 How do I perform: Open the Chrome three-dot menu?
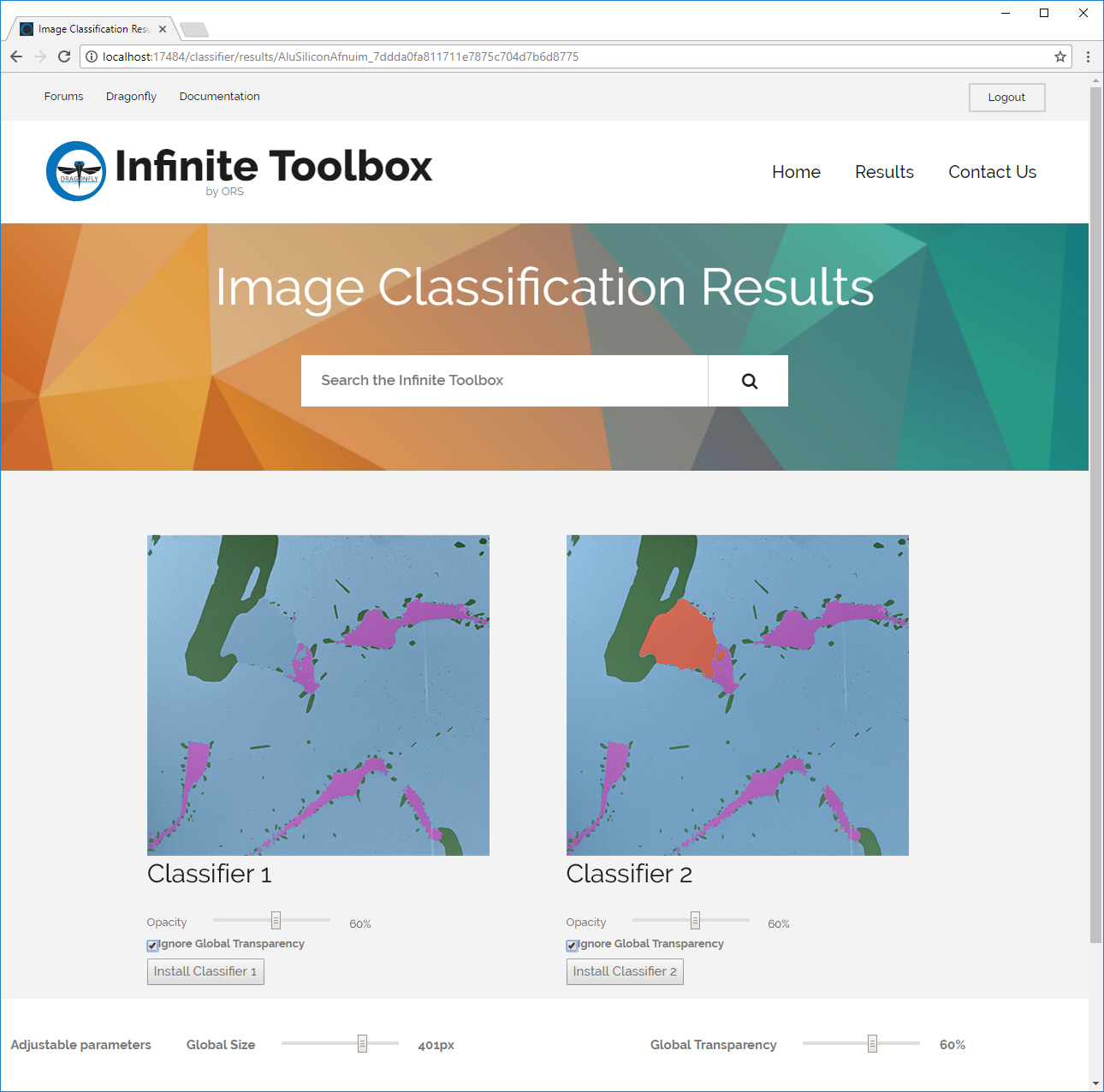[1088, 56]
